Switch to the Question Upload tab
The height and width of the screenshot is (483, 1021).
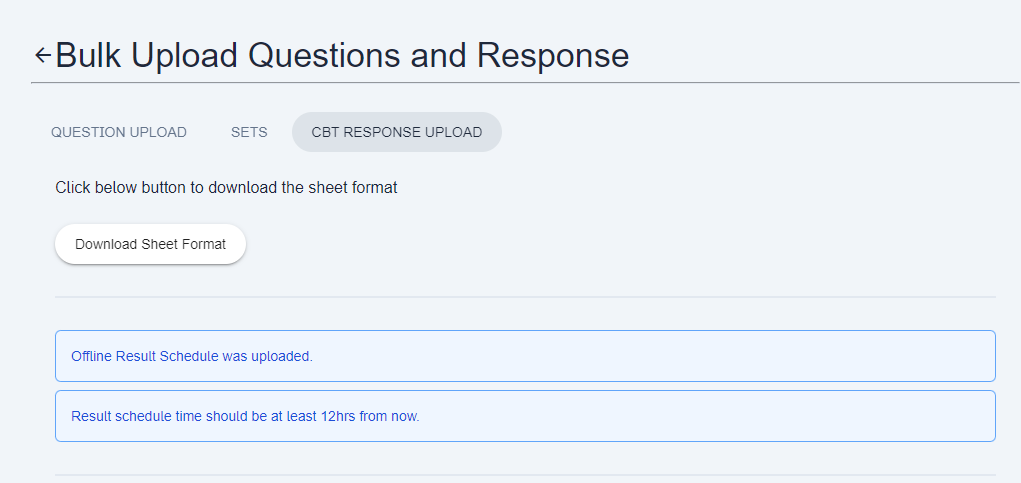point(119,132)
